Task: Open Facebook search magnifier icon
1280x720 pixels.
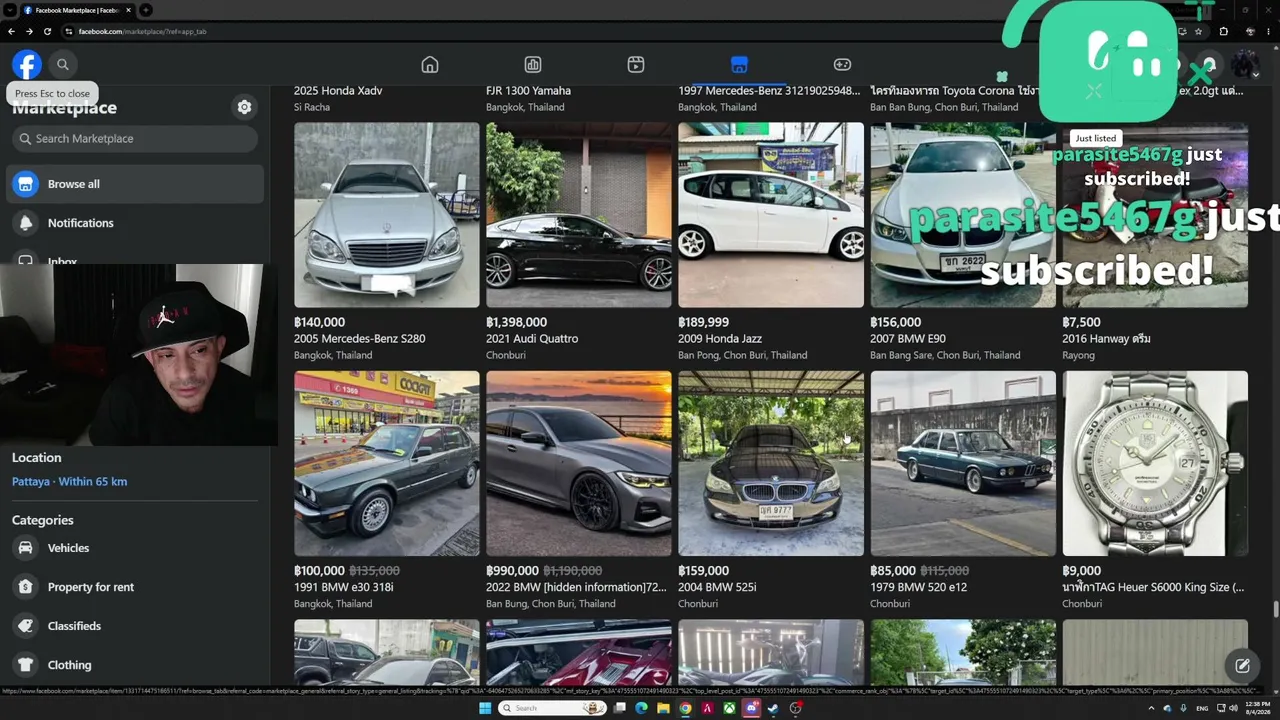Action: click(x=62, y=64)
